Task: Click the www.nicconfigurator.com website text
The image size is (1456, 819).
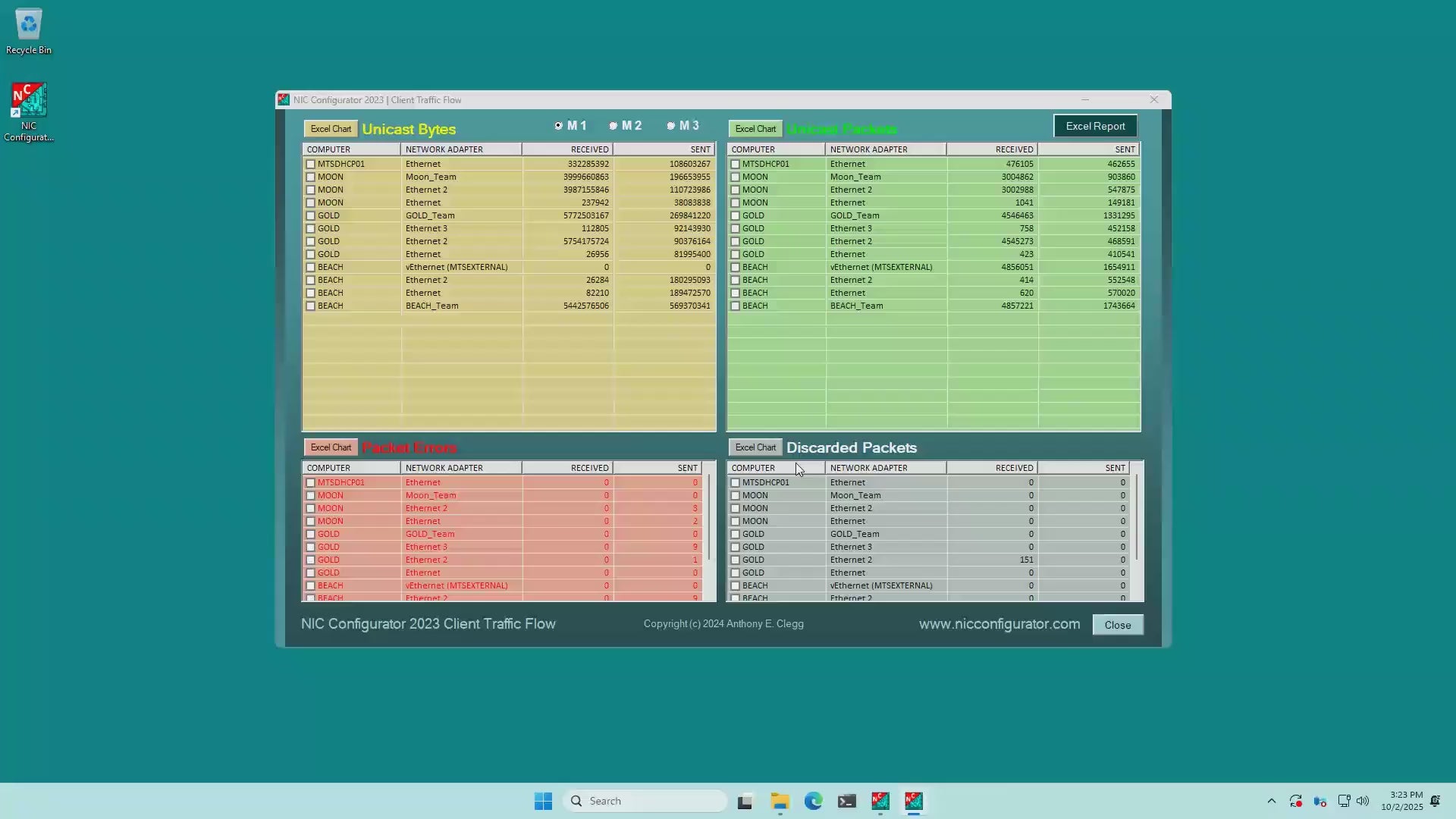Action: tap(999, 624)
